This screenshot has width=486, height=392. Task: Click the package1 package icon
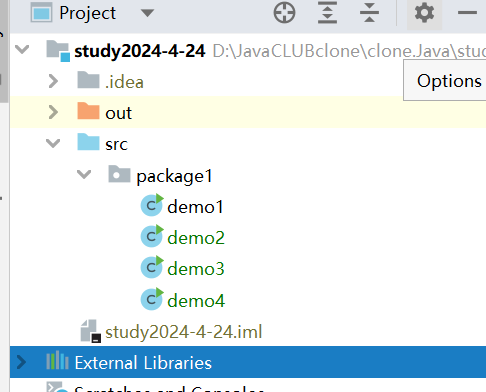click(x=119, y=174)
